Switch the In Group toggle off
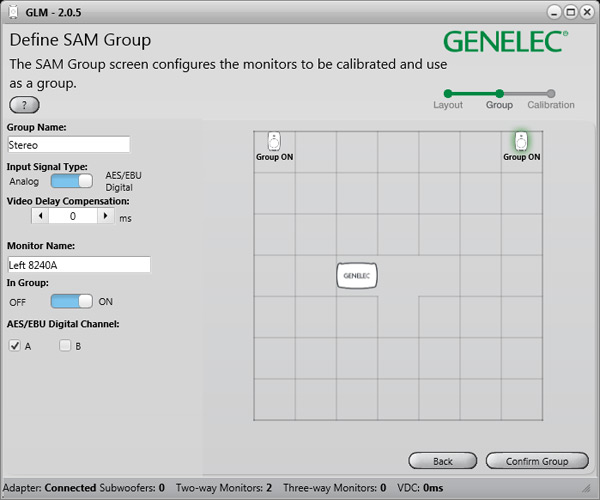Image resolution: width=600 pixels, height=500 pixels. [x=71, y=301]
